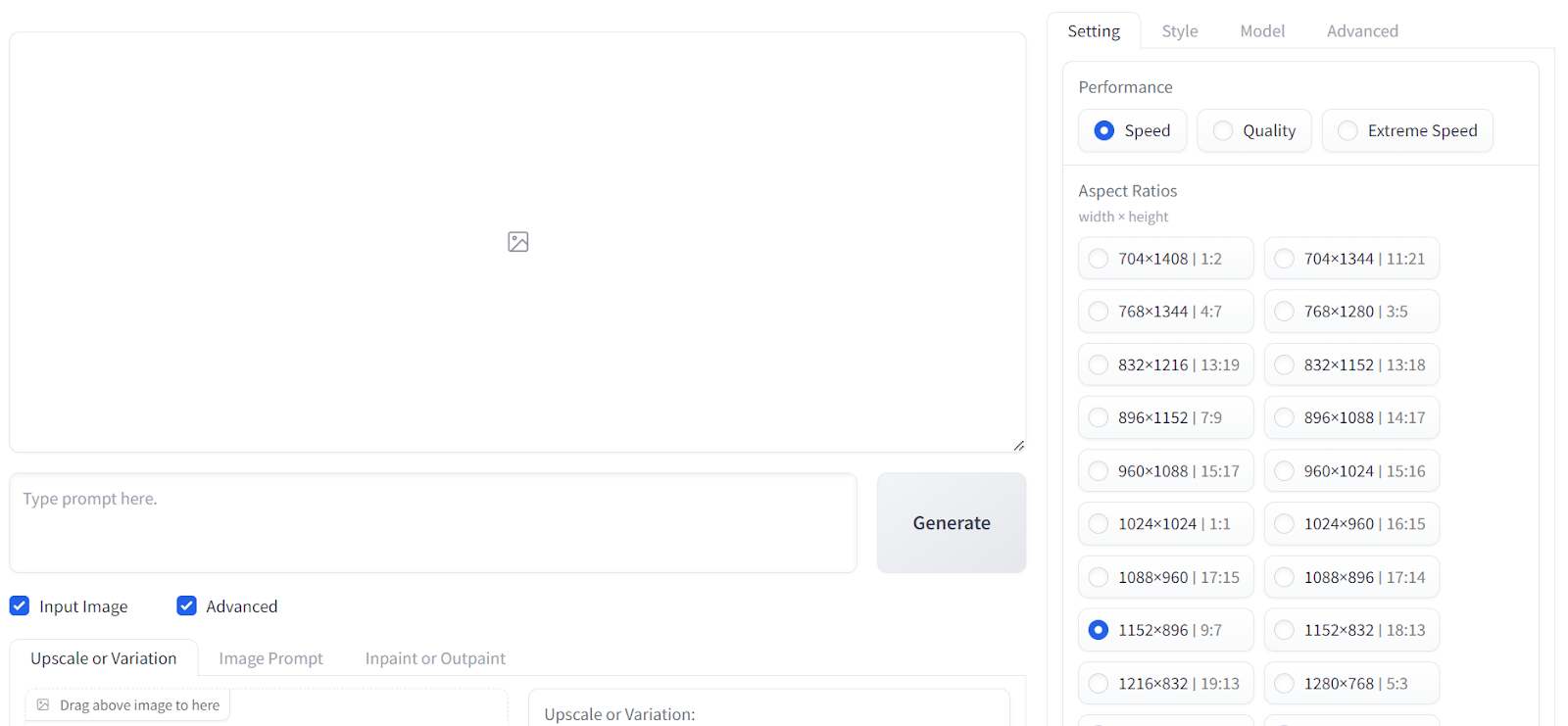
Task: Choose the 1280×768 | 5:3 aspect ratio
Action: coord(1351,684)
